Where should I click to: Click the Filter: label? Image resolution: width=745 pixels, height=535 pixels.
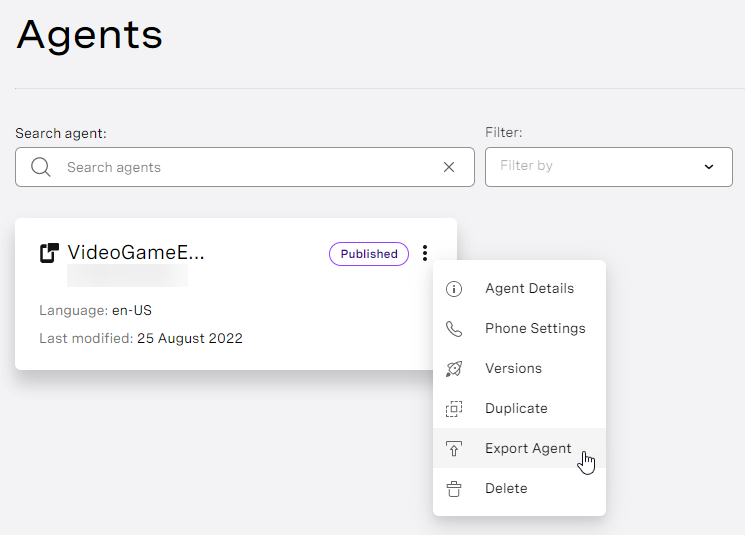coord(504,132)
